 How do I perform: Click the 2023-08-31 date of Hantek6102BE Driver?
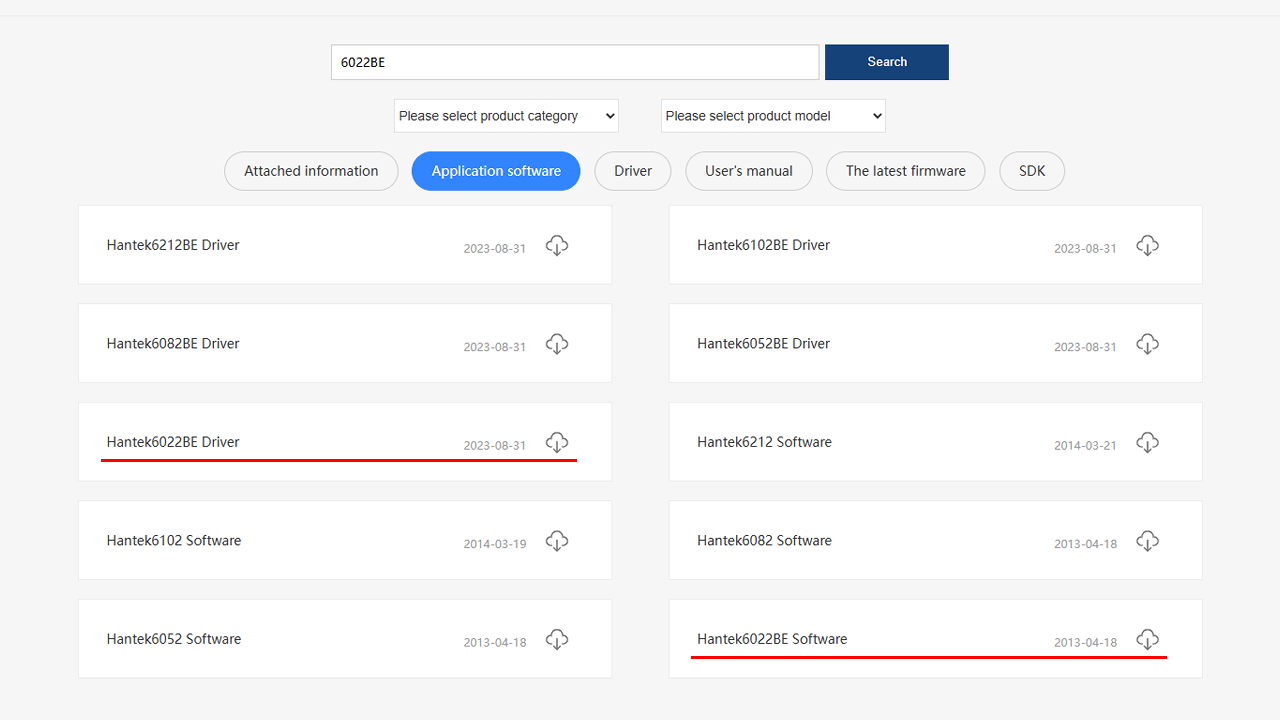(x=1085, y=249)
